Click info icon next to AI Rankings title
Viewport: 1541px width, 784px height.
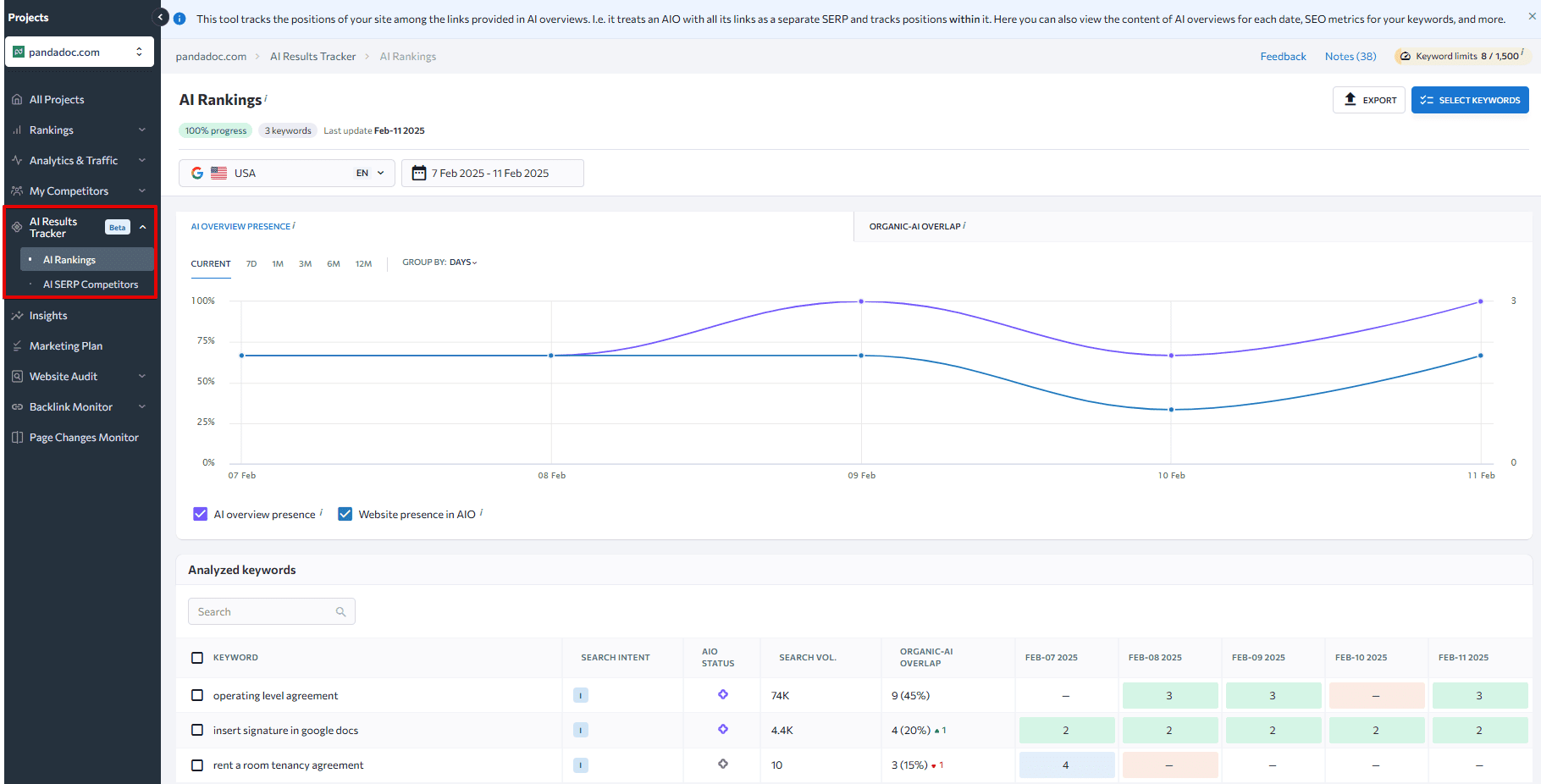[x=266, y=97]
